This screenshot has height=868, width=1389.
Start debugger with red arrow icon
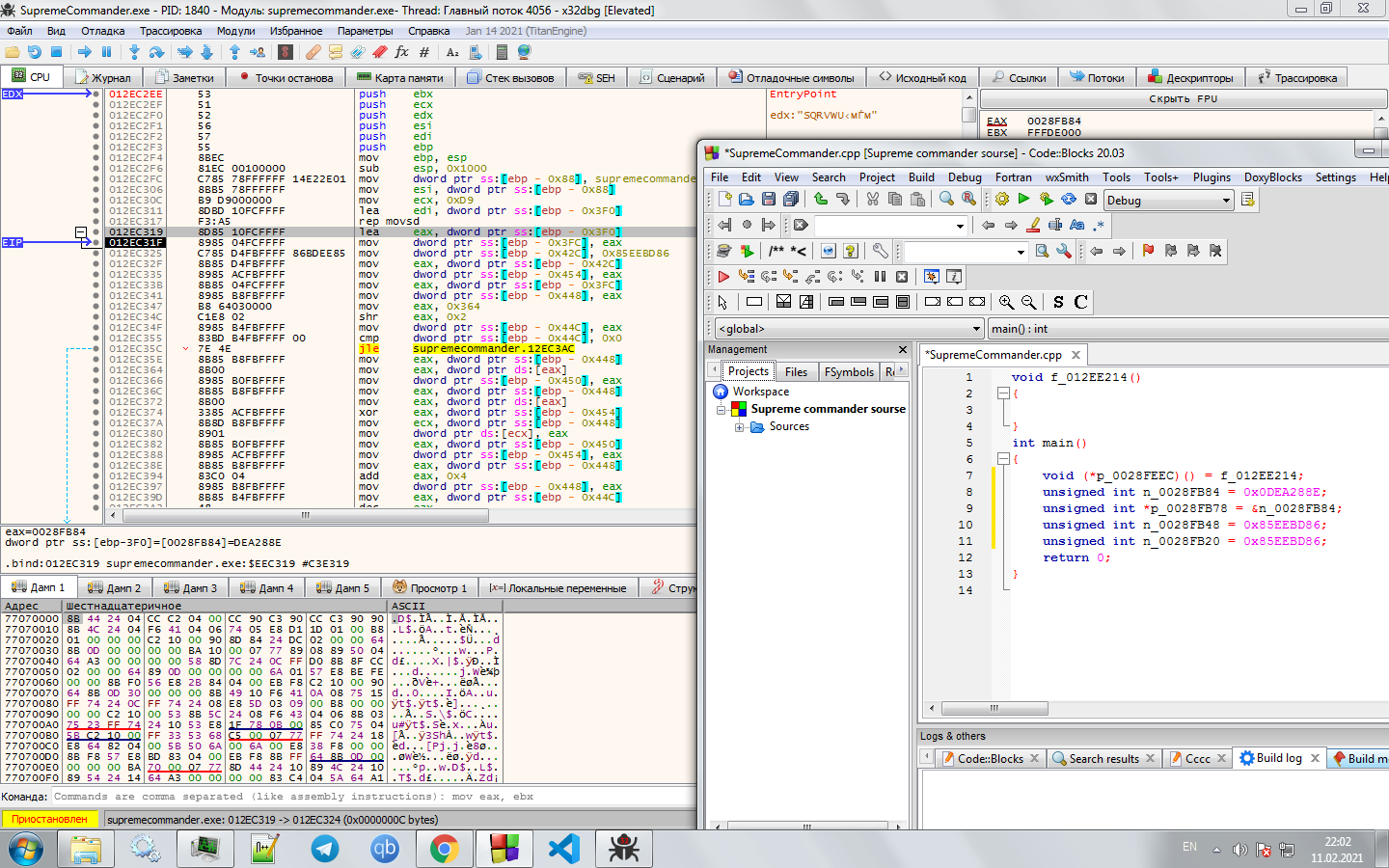tap(723, 276)
